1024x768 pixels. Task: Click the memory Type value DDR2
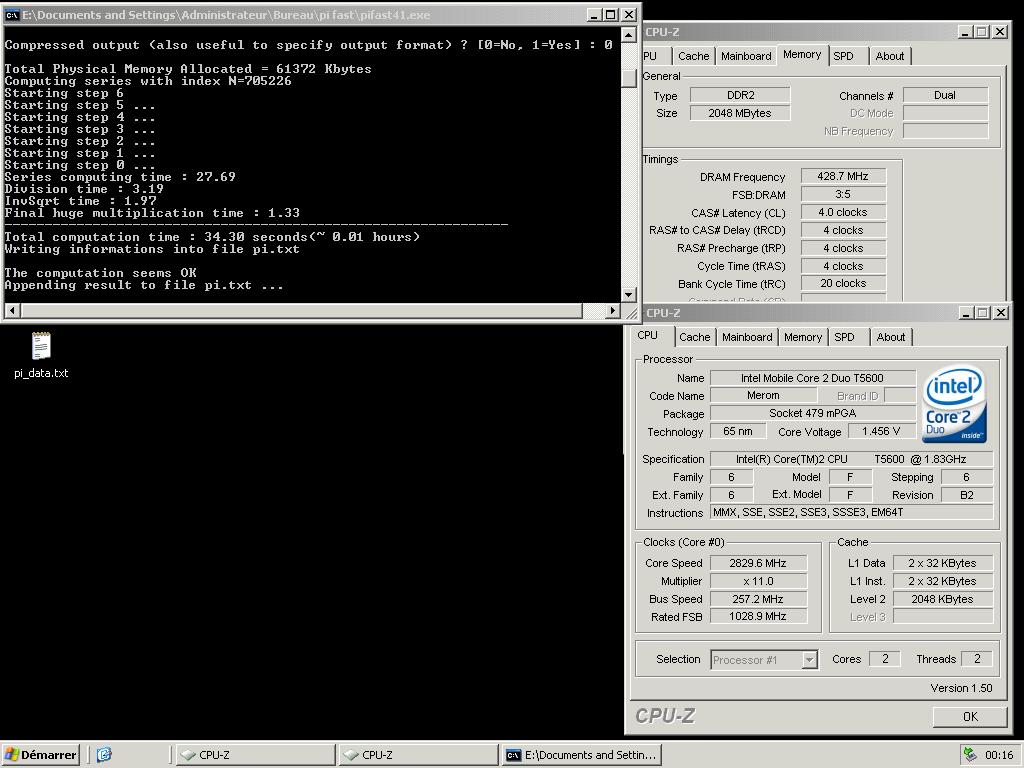741,95
